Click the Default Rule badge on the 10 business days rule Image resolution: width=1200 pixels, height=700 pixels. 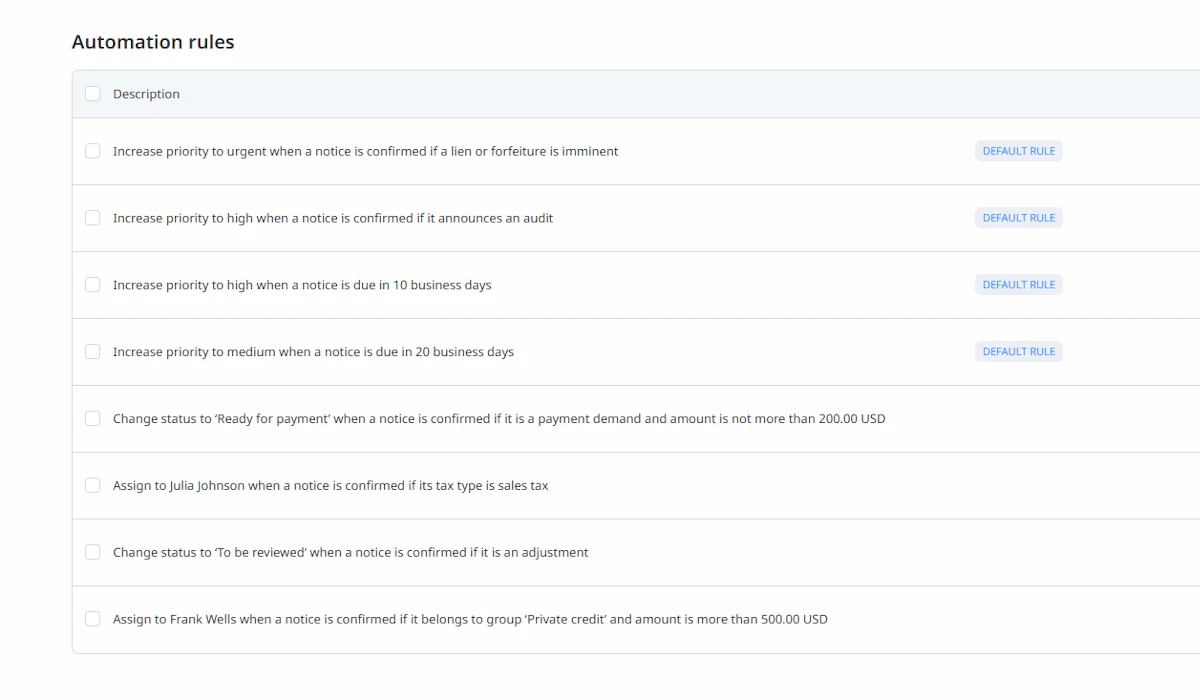pyautogui.click(x=1018, y=285)
